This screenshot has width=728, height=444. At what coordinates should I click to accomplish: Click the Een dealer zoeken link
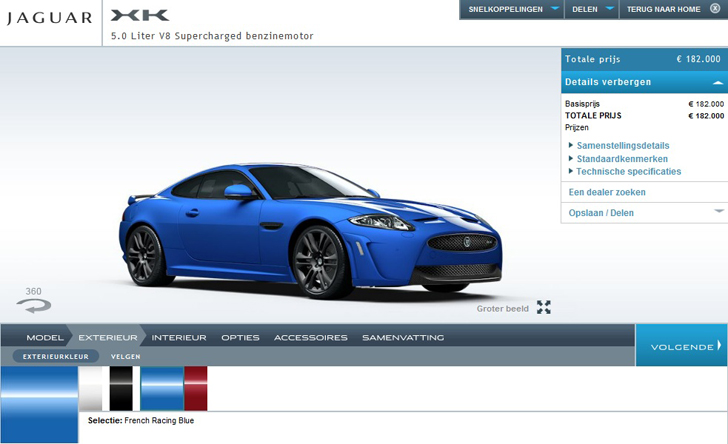click(x=607, y=192)
